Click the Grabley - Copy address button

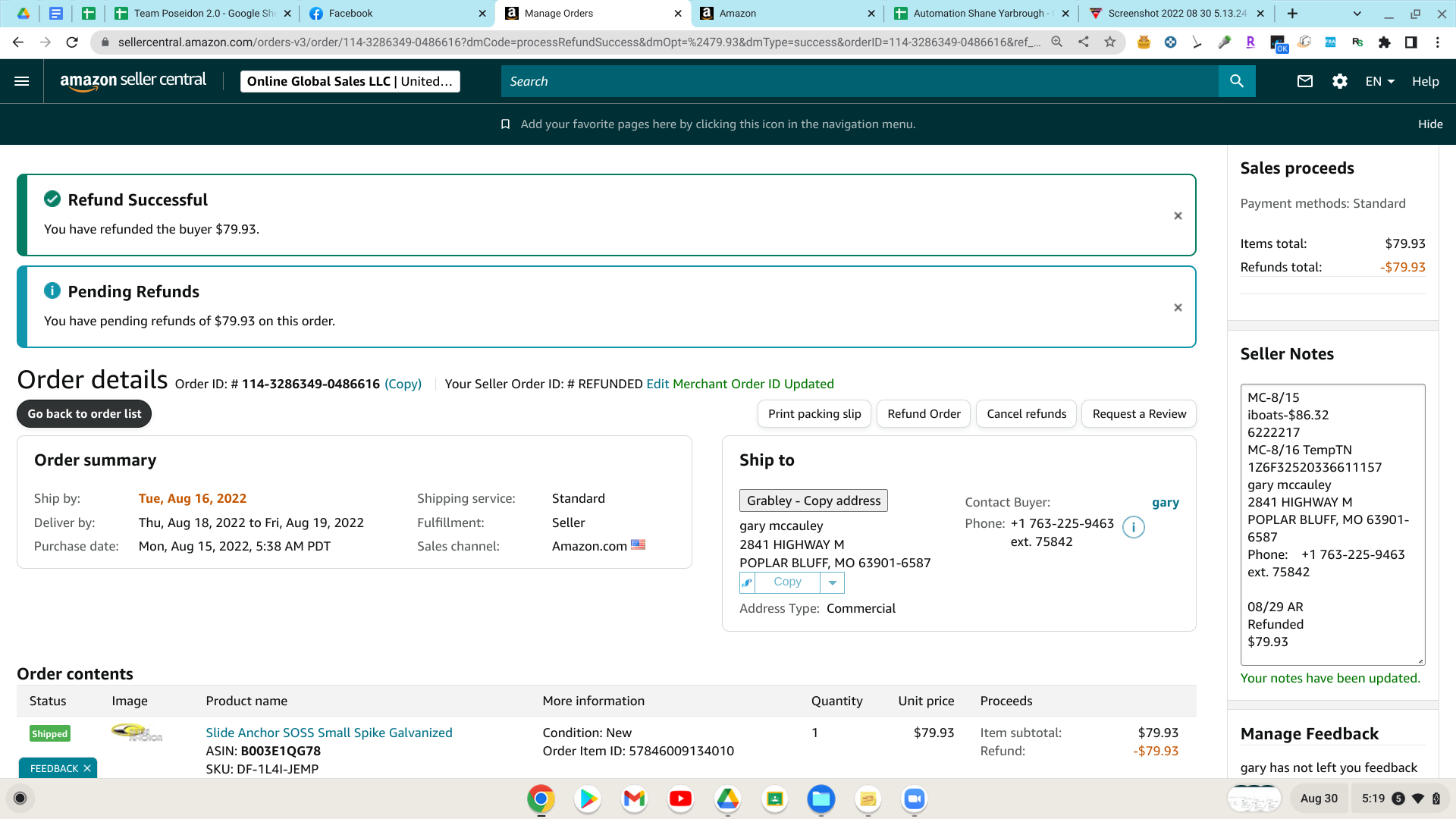(814, 500)
